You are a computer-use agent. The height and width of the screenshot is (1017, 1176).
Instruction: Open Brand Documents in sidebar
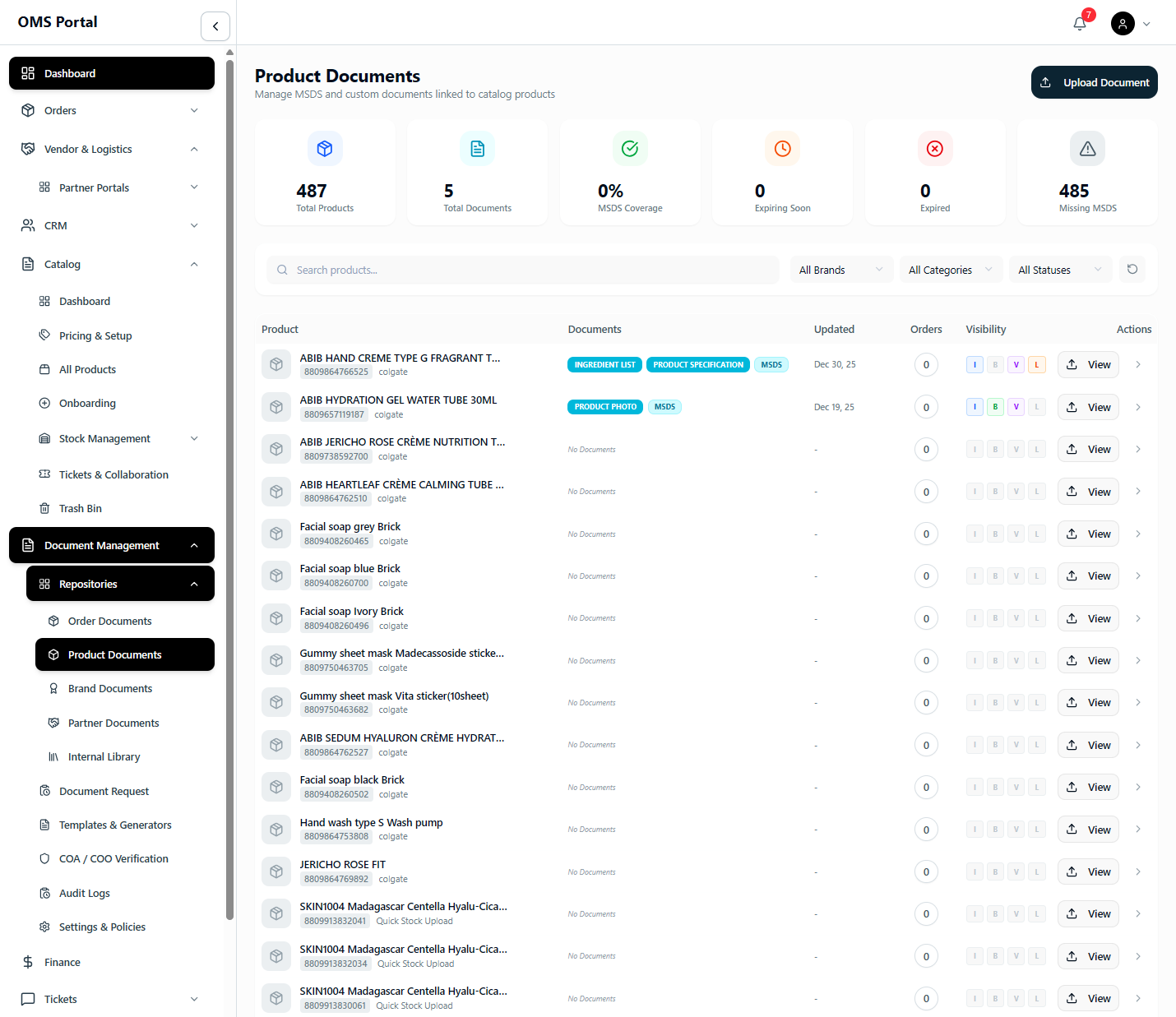click(x=110, y=688)
